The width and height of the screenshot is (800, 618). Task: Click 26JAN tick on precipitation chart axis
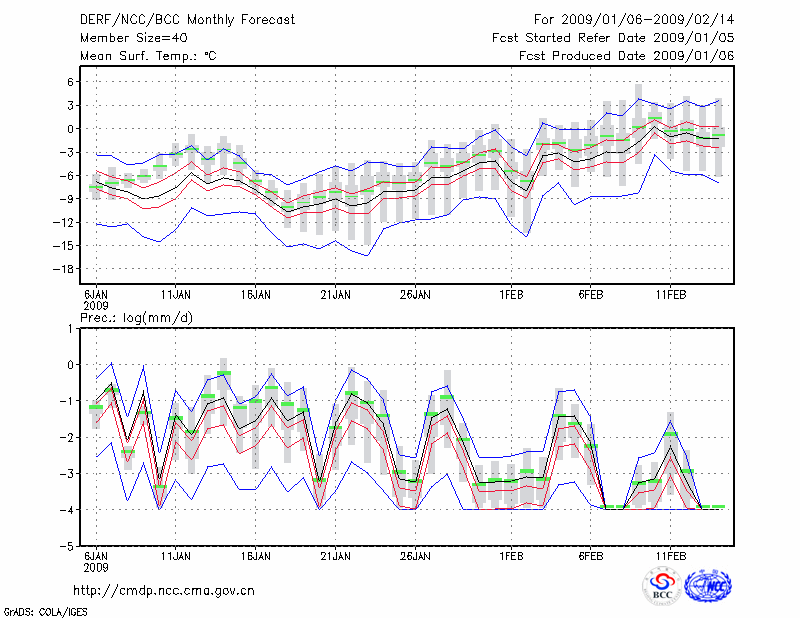tap(415, 554)
